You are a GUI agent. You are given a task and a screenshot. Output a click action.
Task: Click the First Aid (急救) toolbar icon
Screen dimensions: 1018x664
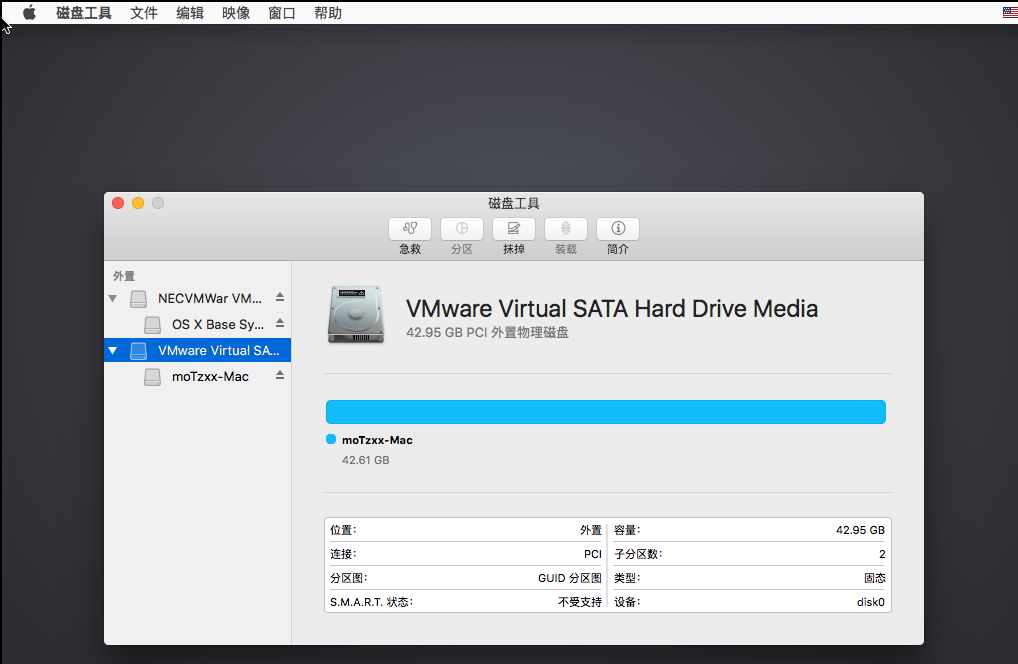410,228
